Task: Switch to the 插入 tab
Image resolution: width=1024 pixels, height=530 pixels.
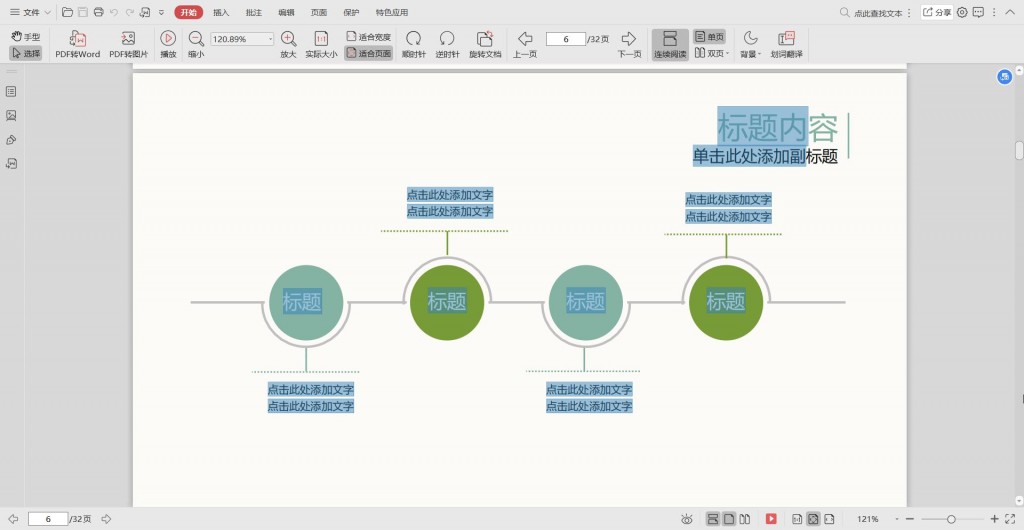Action: click(x=221, y=12)
